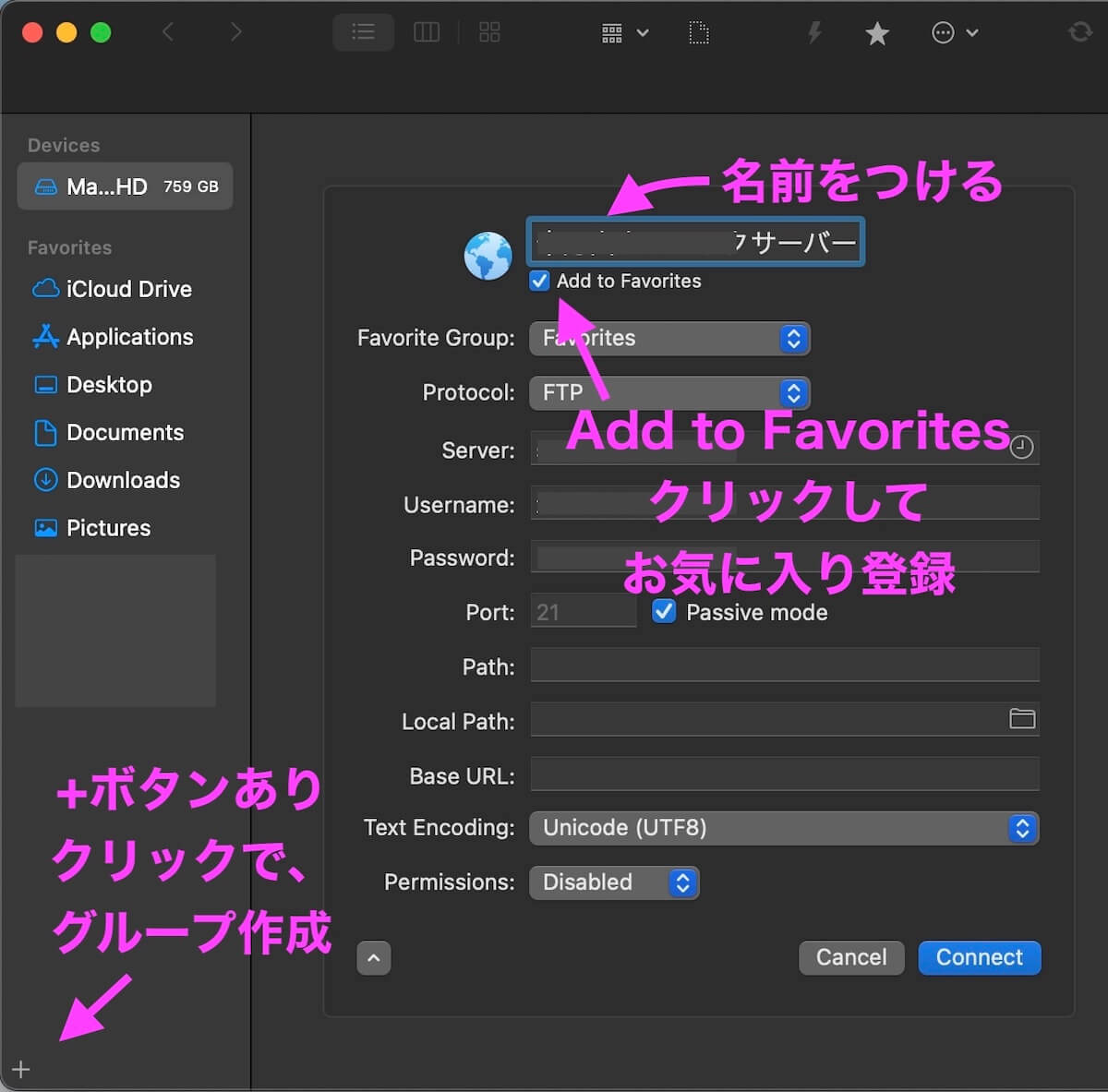This screenshot has height=1092, width=1108.
Task: Open Documents folder in sidebar
Action: coord(108,433)
